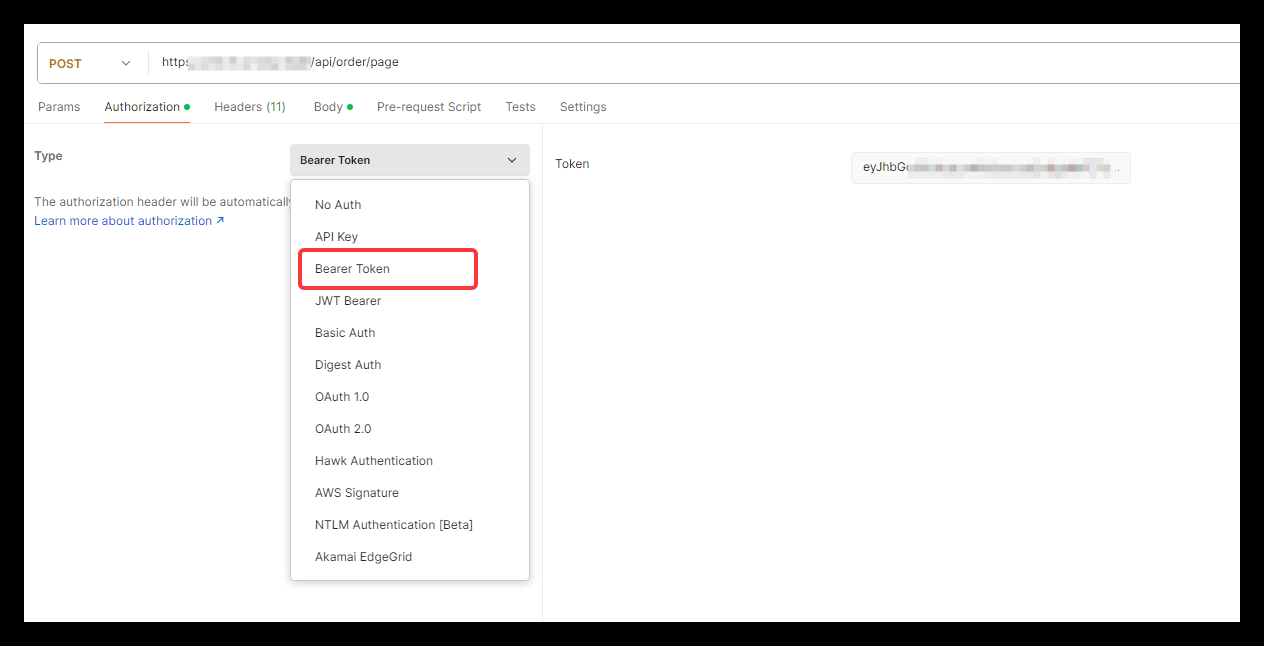The image size is (1264, 646).
Task: Choose OAuth 2.0 authorization
Action: [x=343, y=429]
